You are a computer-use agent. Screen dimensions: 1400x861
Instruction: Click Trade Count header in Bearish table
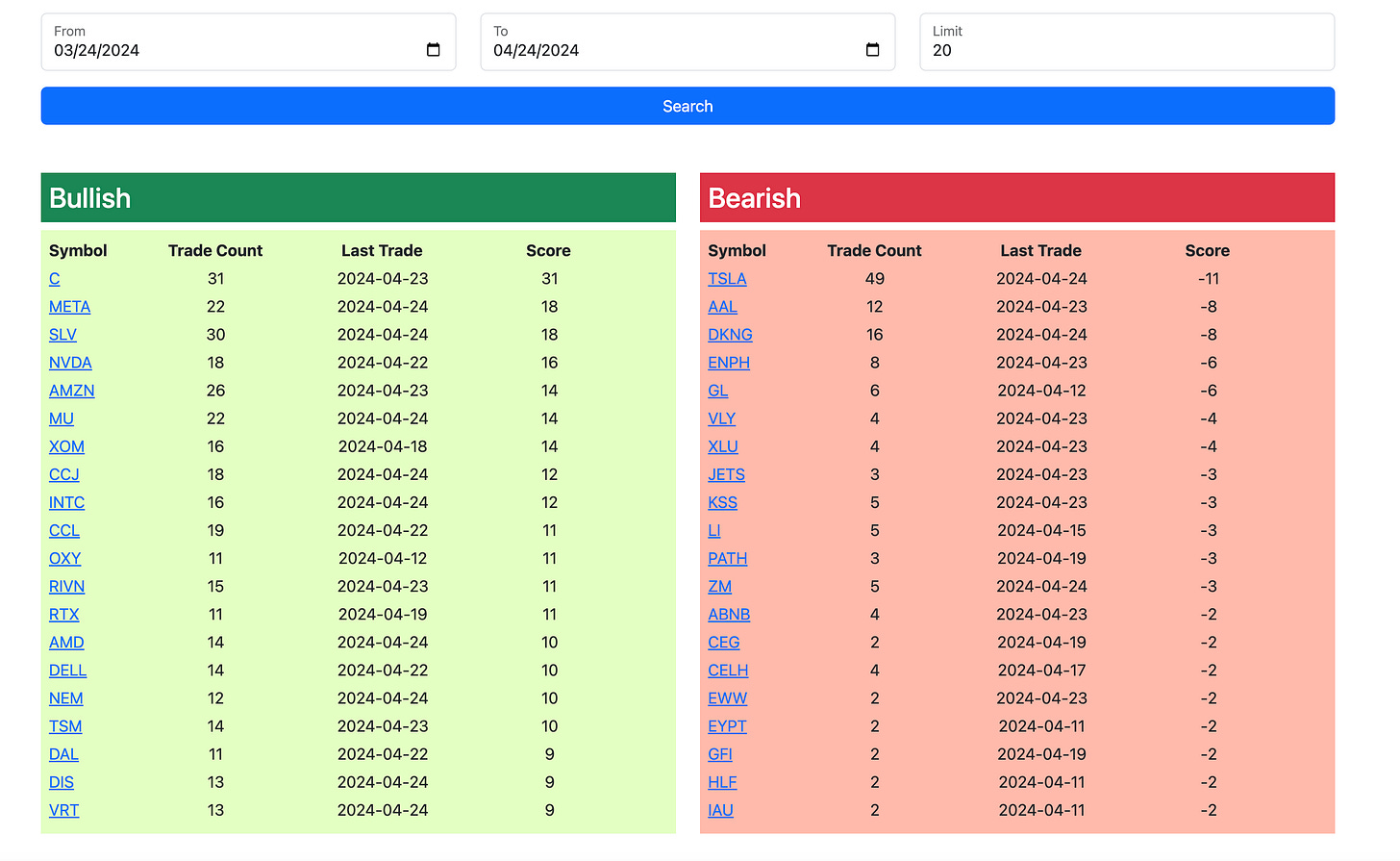pos(874,250)
